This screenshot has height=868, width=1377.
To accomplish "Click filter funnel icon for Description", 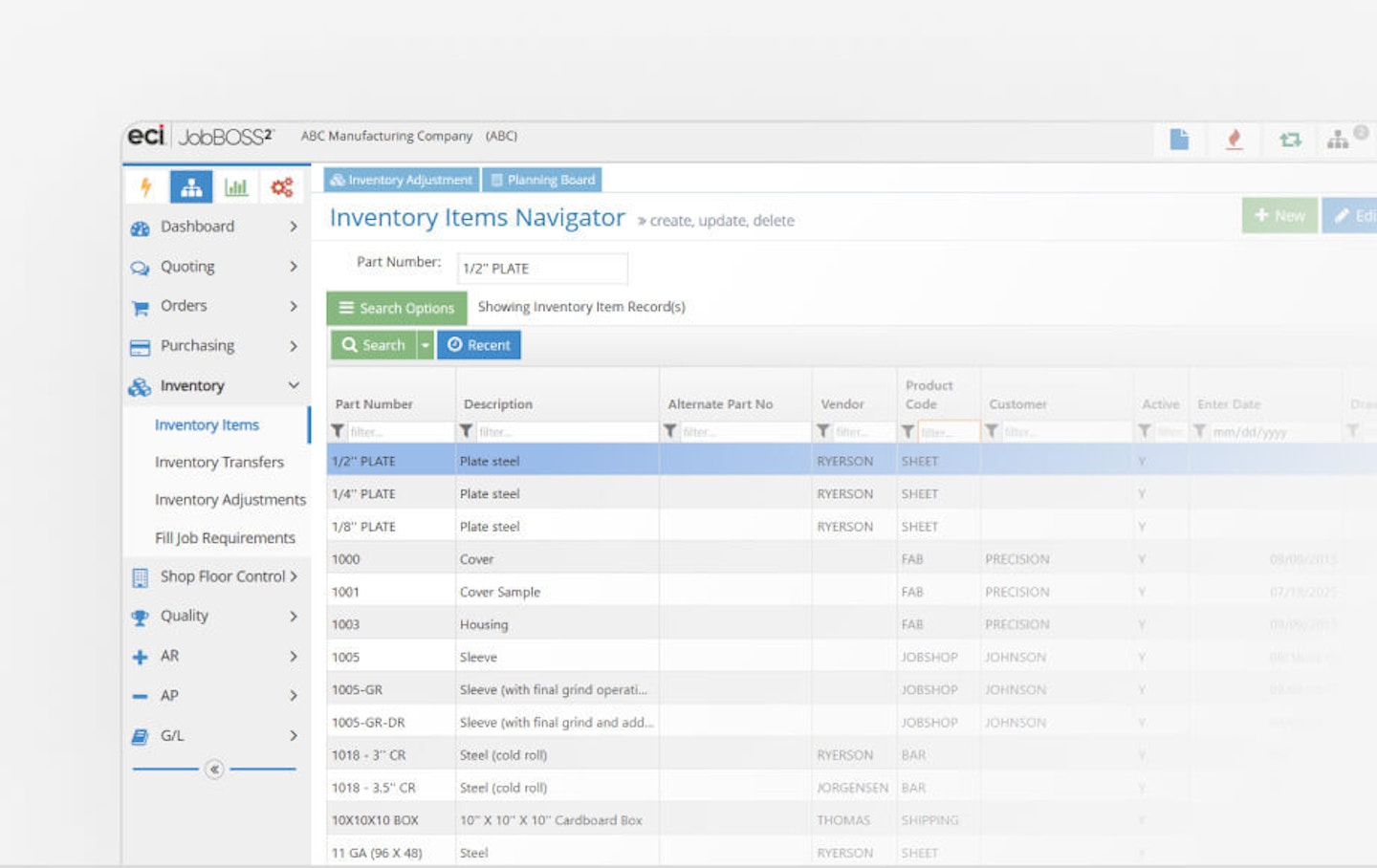I will click(466, 432).
